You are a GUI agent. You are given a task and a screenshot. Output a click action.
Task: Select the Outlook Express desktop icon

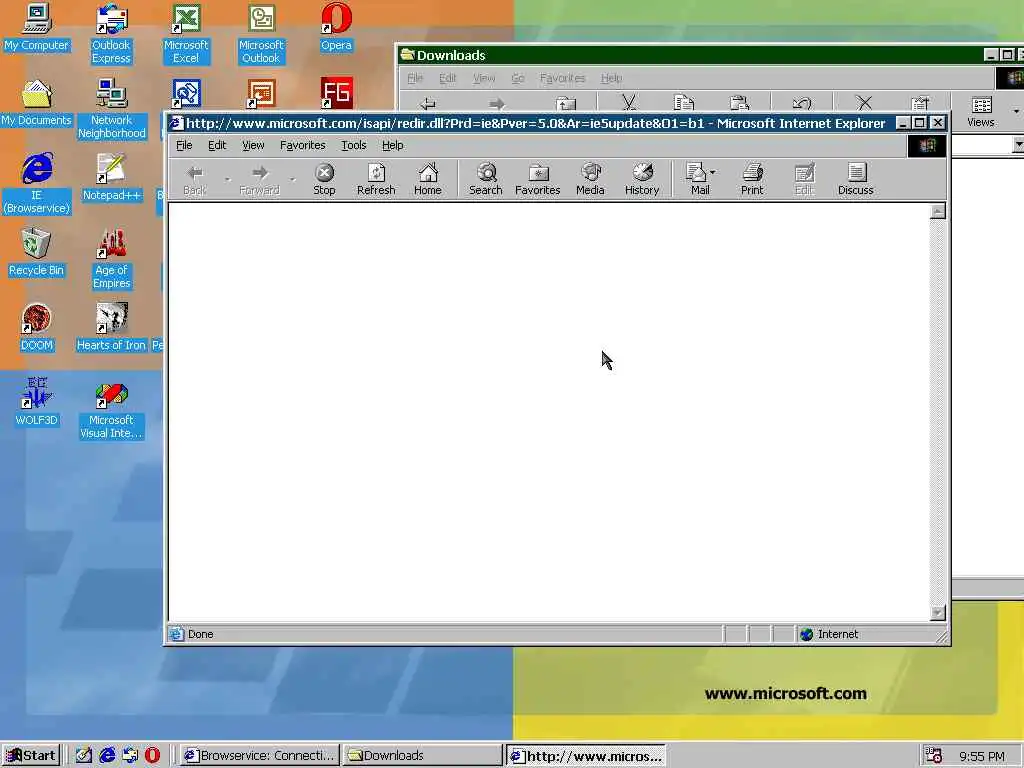pyautogui.click(x=111, y=34)
